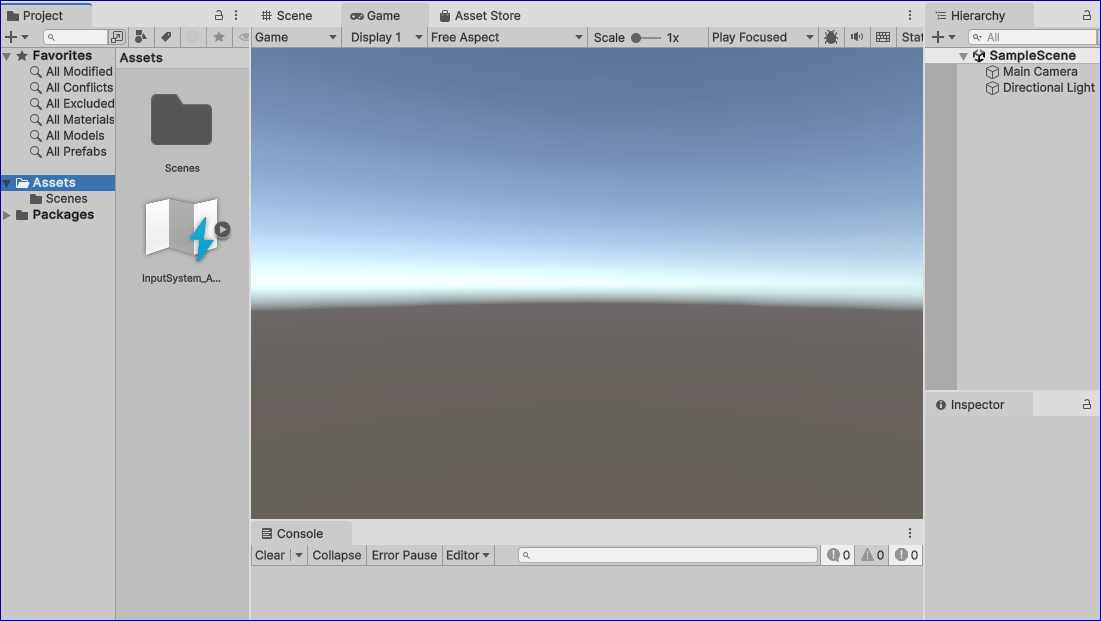The image size is (1101, 621).
Task: Open the Free Aspect dropdown
Action: pyautogui.click(x=507, y=37)
